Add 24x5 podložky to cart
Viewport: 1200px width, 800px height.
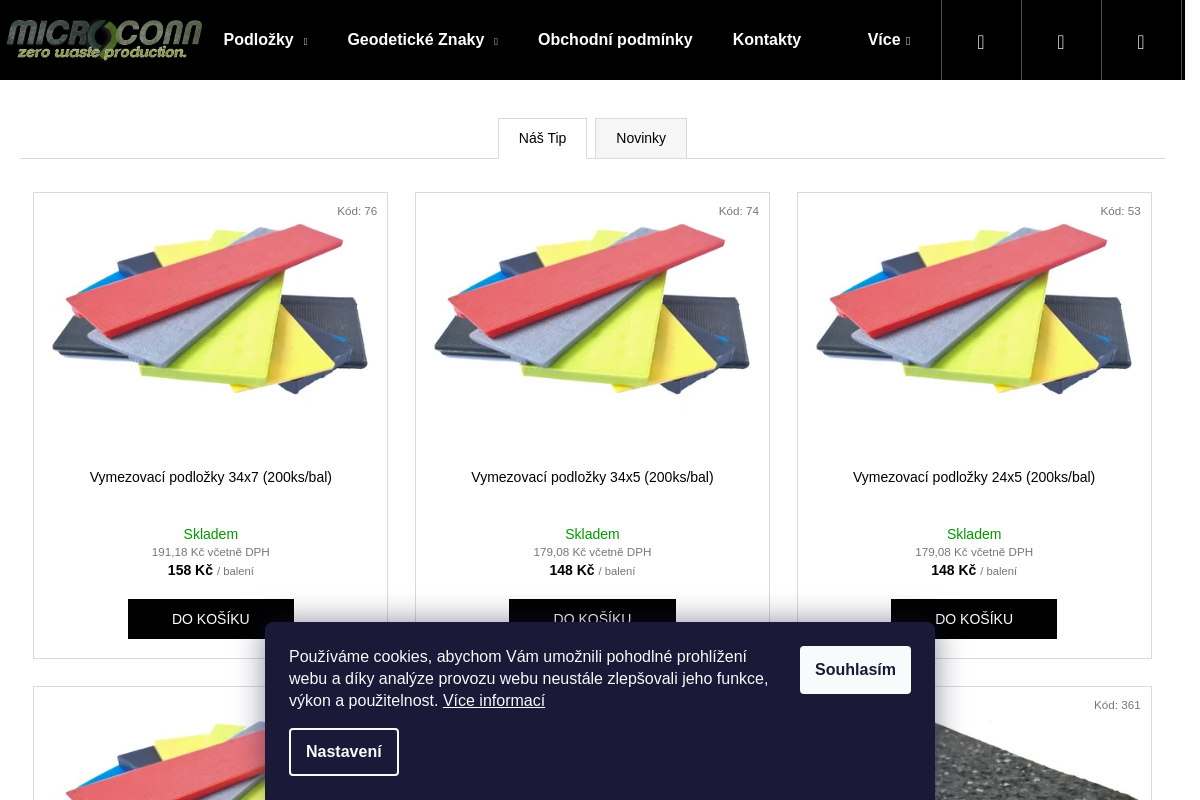974,619
